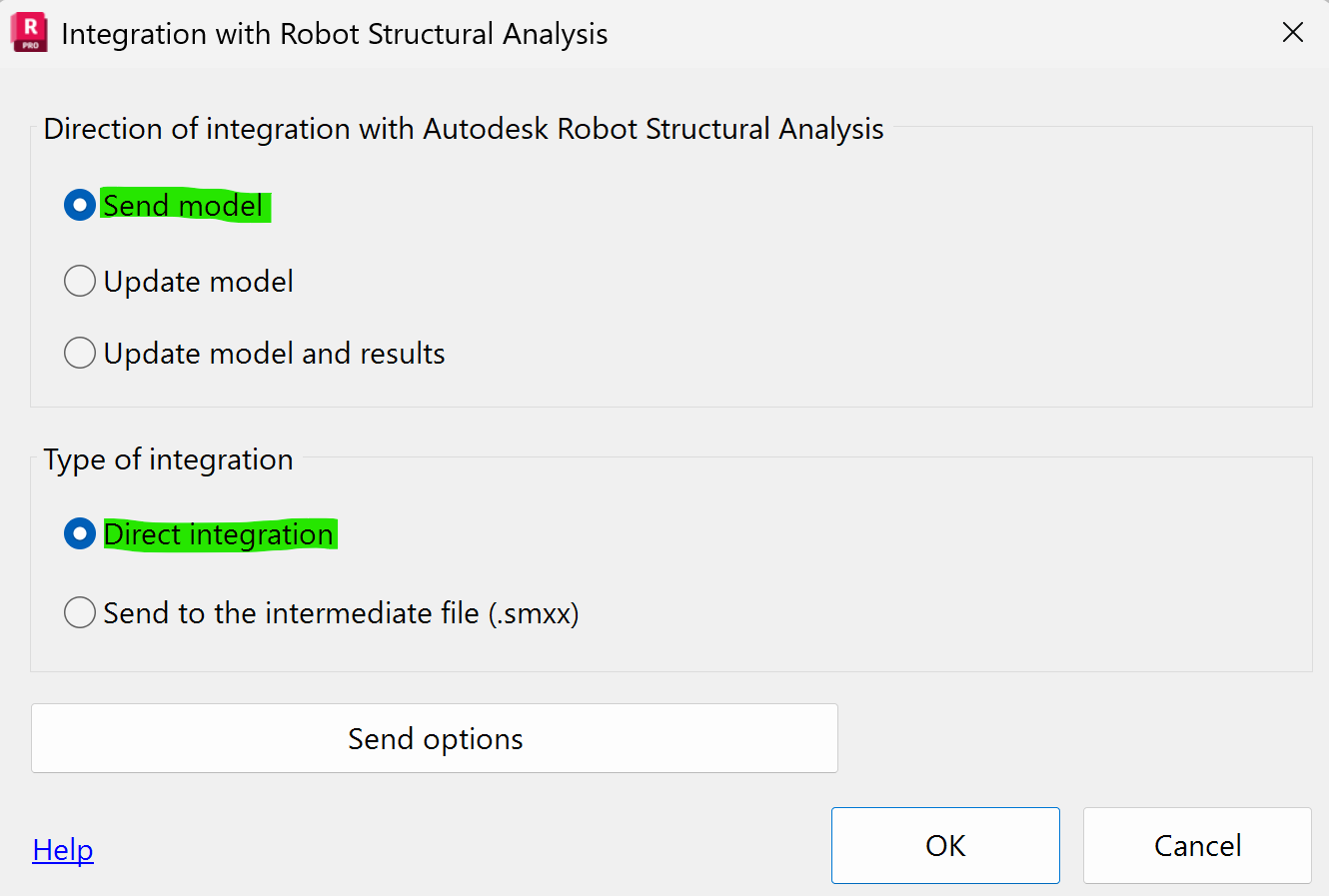Viewport: 1329px width, 896px height.
Task: Click the Type of integration group heading
Action: click(168, 458)
